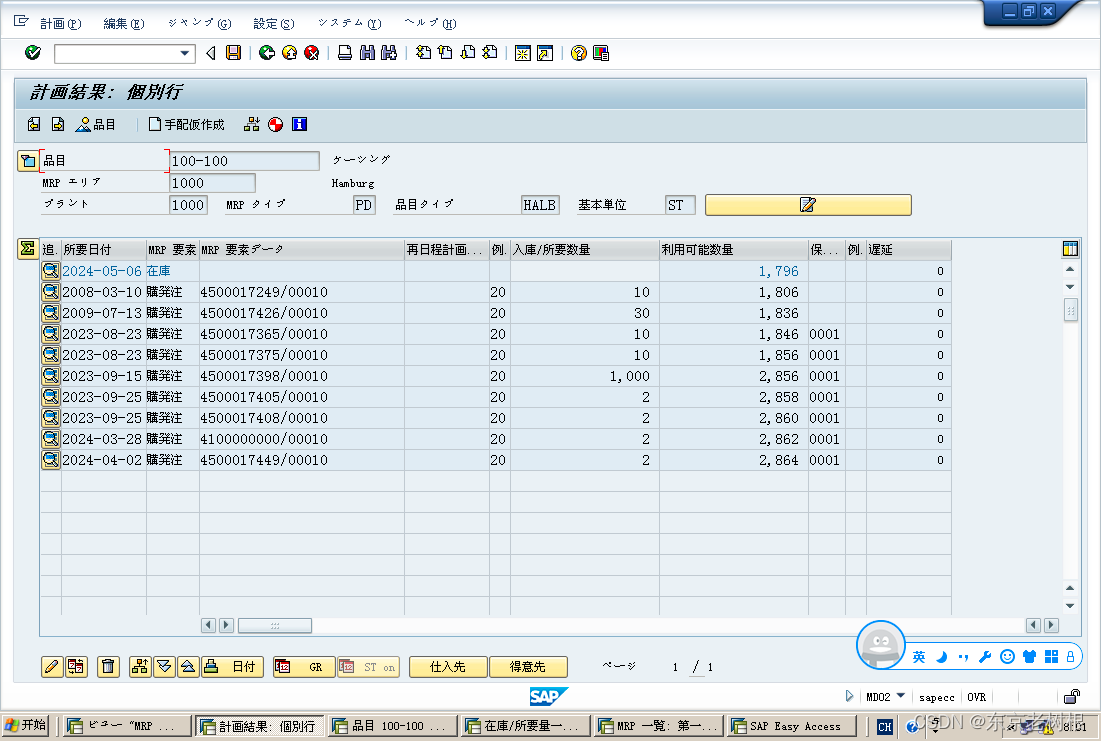Click the printer icon in the toolbar
Viewport: 1101px width, 741px height.
click(345, 53)
